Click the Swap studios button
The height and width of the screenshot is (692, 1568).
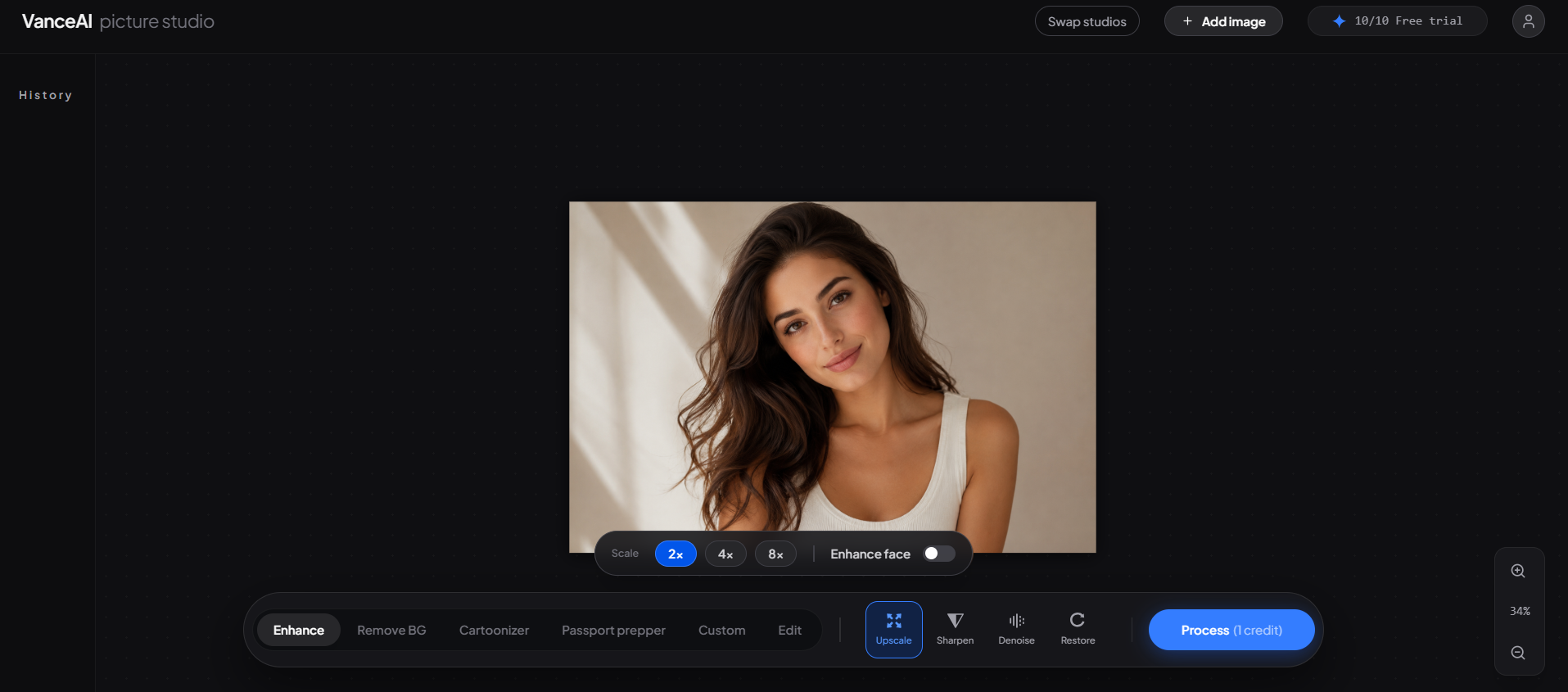click(1087, 21)
